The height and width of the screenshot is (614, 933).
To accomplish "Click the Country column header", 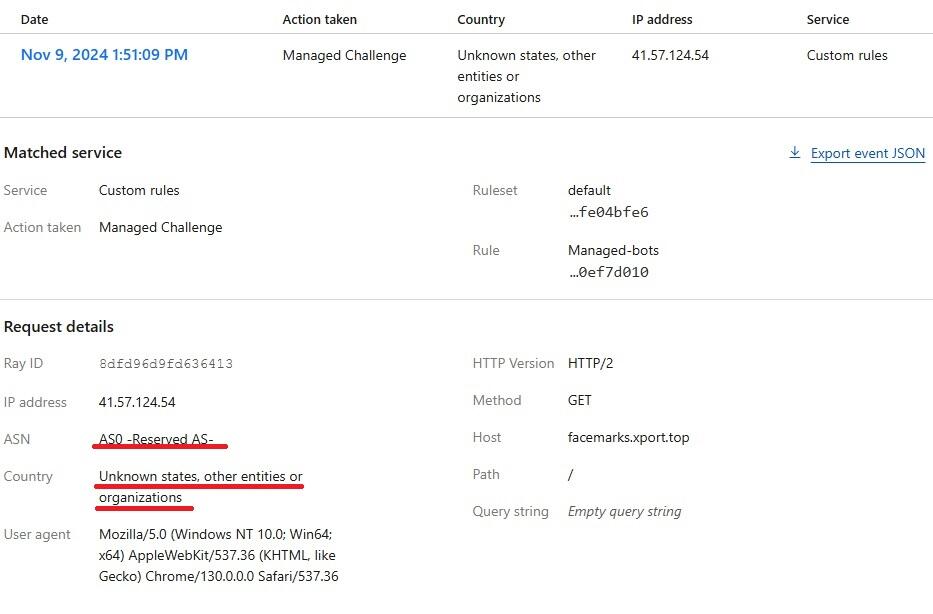I will pyautogui.click(x=481, y=20).
